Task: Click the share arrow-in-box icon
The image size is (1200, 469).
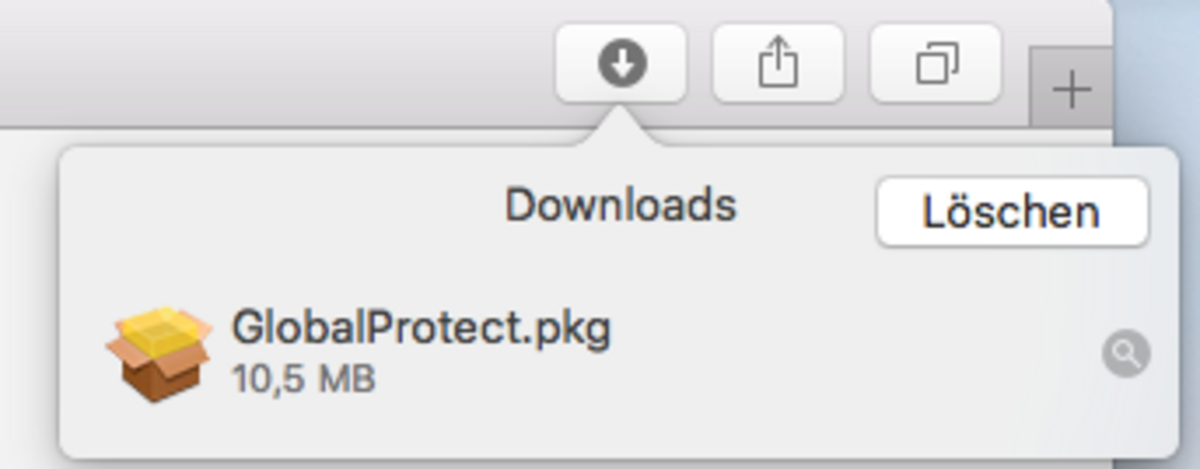Action: tap(778, 65)
